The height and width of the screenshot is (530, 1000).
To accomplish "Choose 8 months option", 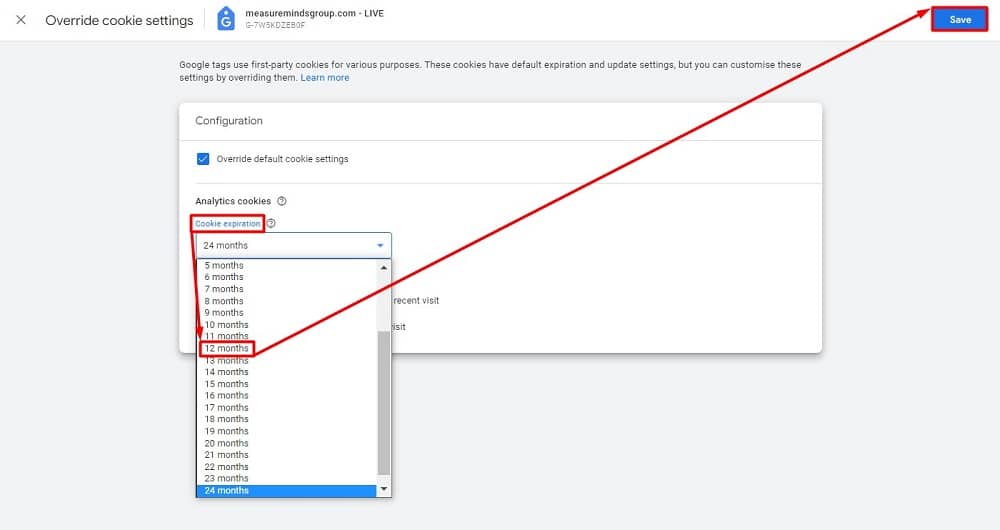I will pyautogui.click(x=286, y=301).
